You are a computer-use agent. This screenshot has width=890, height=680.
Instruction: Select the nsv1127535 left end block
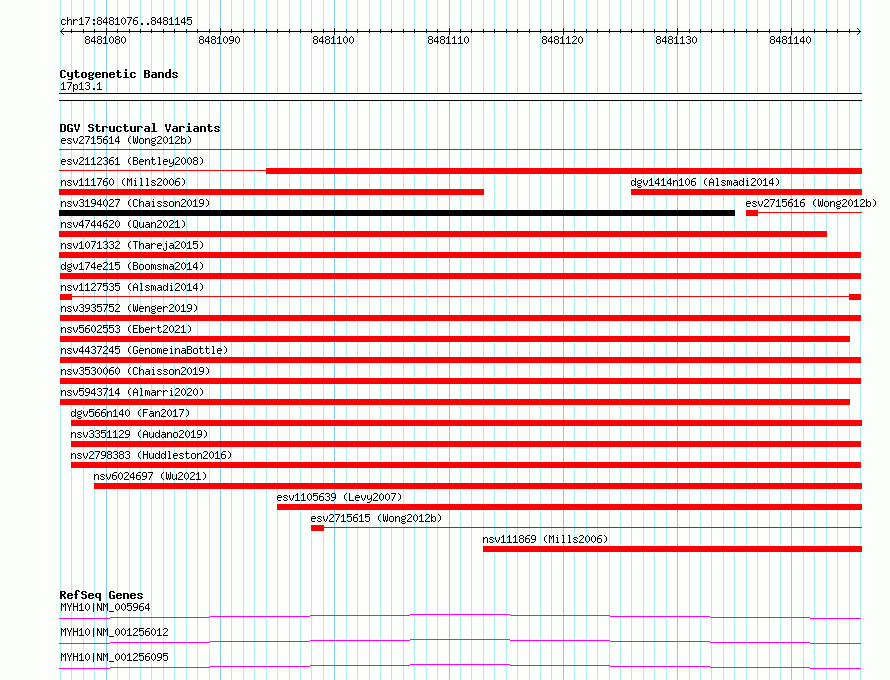[66, 297]
